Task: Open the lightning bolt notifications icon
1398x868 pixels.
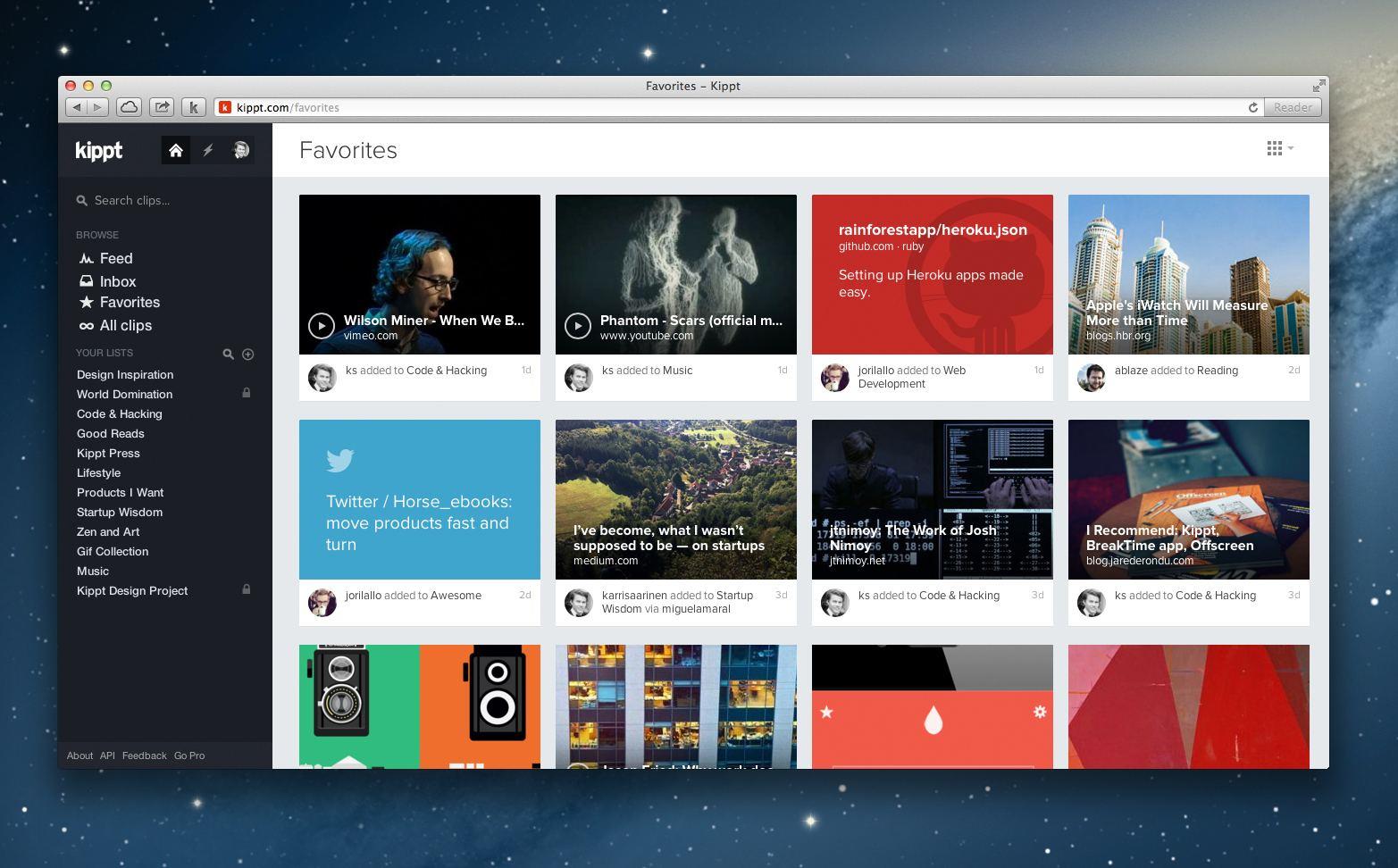Action: [x=208, y=150]
